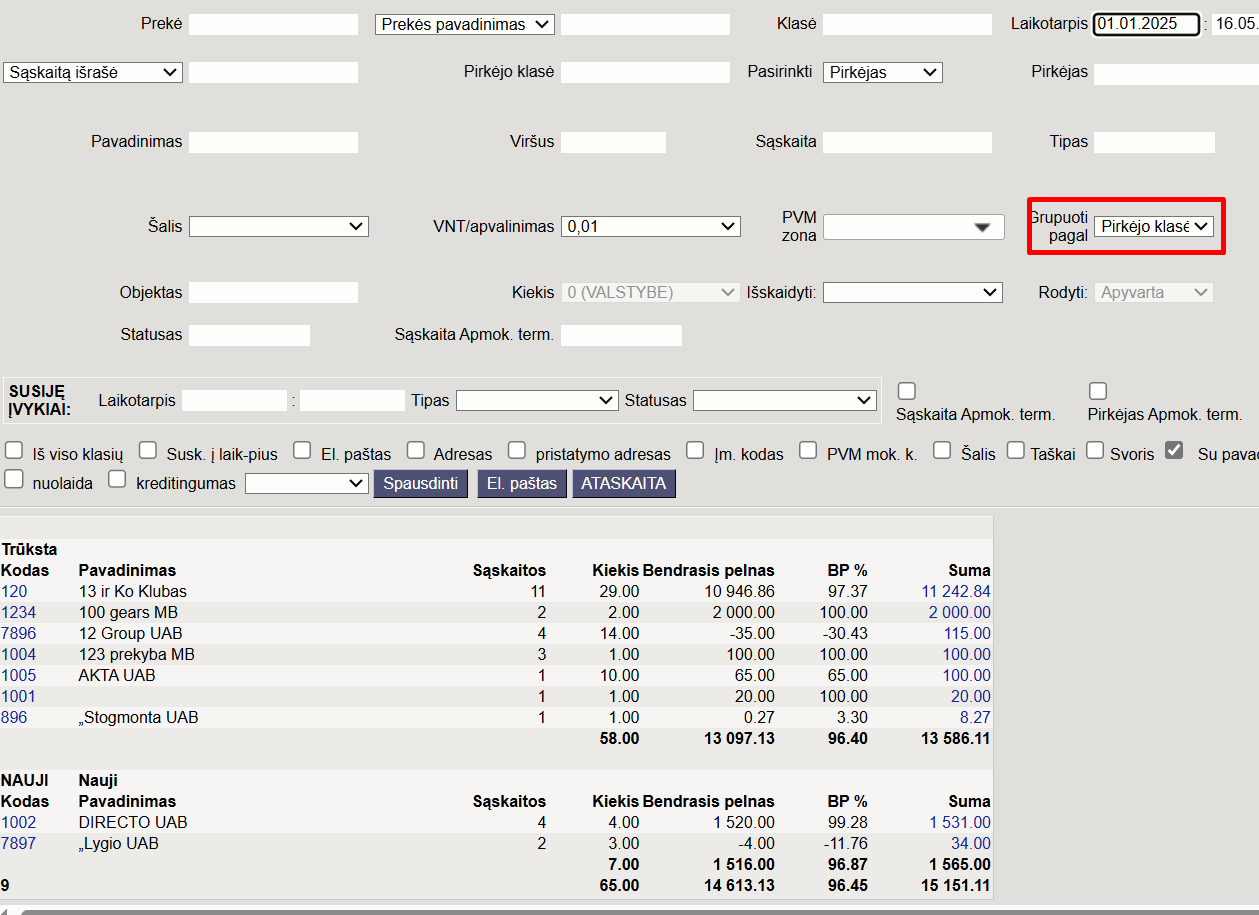Viewport: 1259px width, 915px height.
Task: Open the VNT/apvalinimas 0,01 dropdown
Action: point(651,226)
